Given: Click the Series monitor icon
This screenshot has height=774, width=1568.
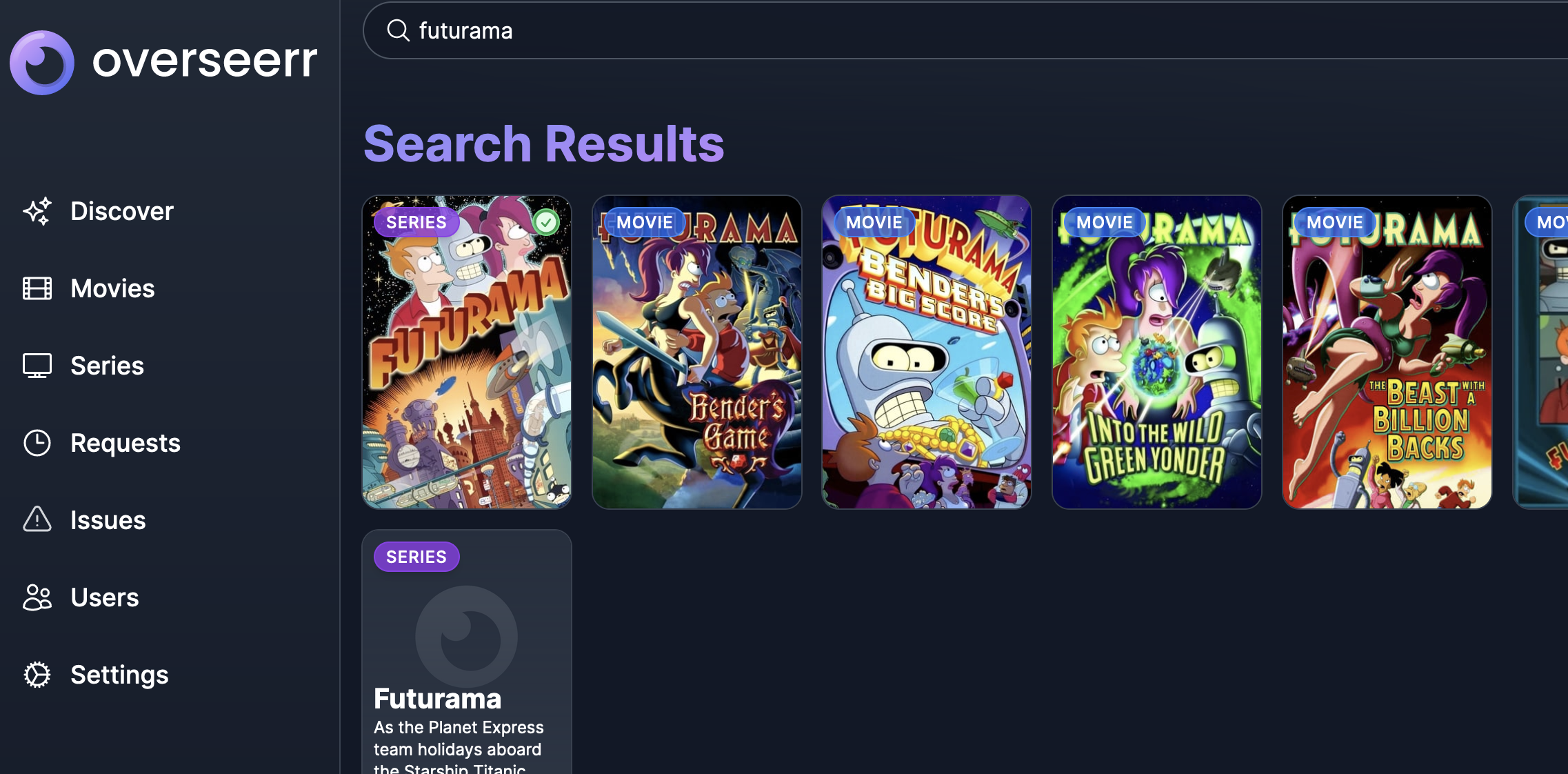Looking at the screenshot, I should click(x=37, y=366).
